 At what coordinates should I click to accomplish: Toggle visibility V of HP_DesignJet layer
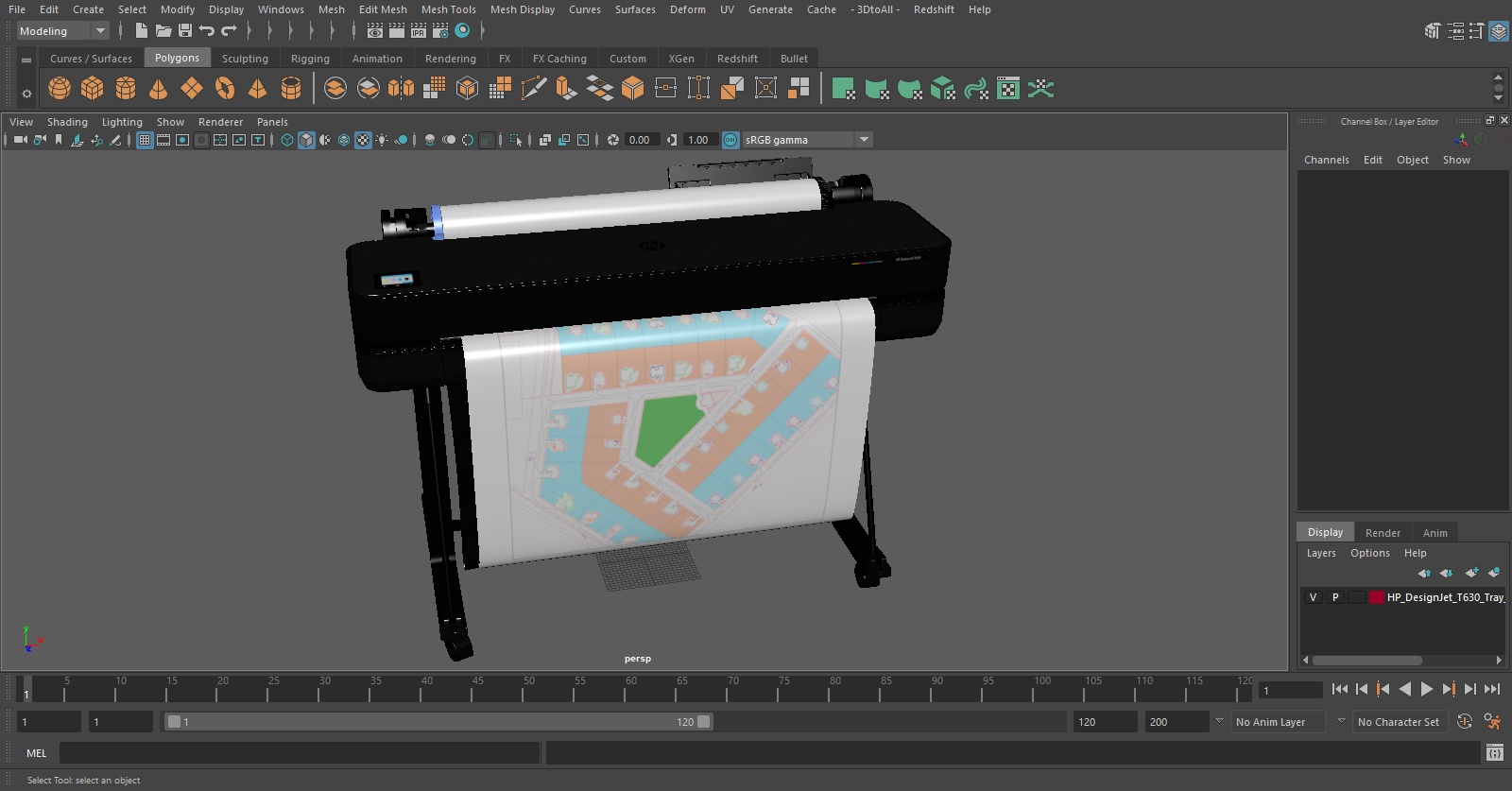pyautogui.click(x=1313, y=597)
